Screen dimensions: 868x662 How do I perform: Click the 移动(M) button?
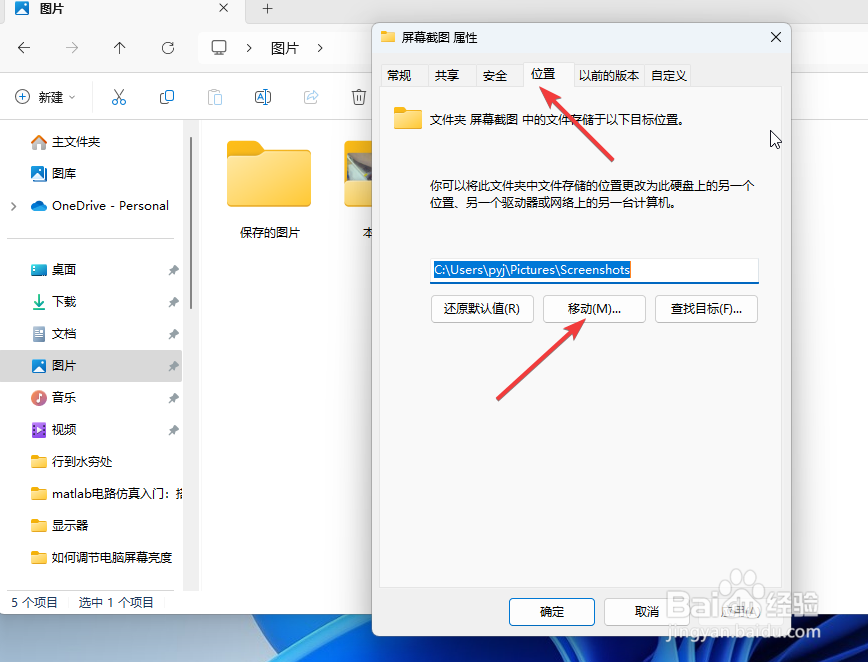[x=594, y=309]
